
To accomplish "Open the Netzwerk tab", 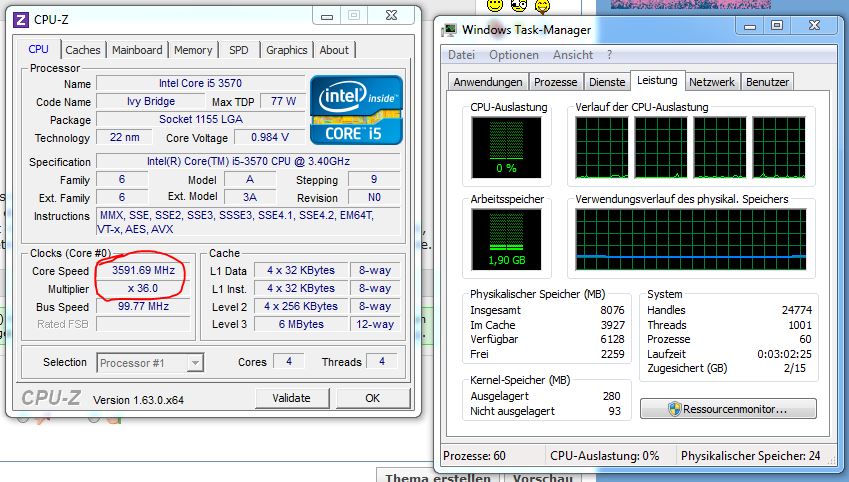I will (711, 82).
